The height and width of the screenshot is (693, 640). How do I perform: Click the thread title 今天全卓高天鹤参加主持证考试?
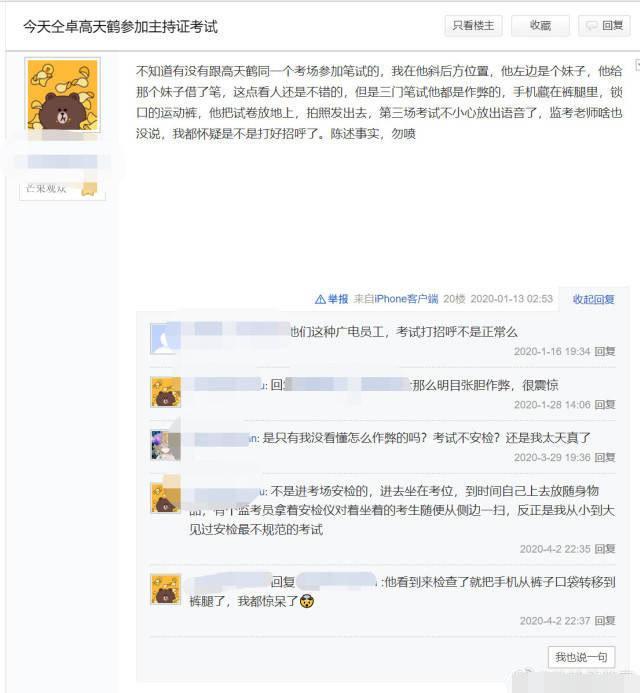tap(120, 27)
